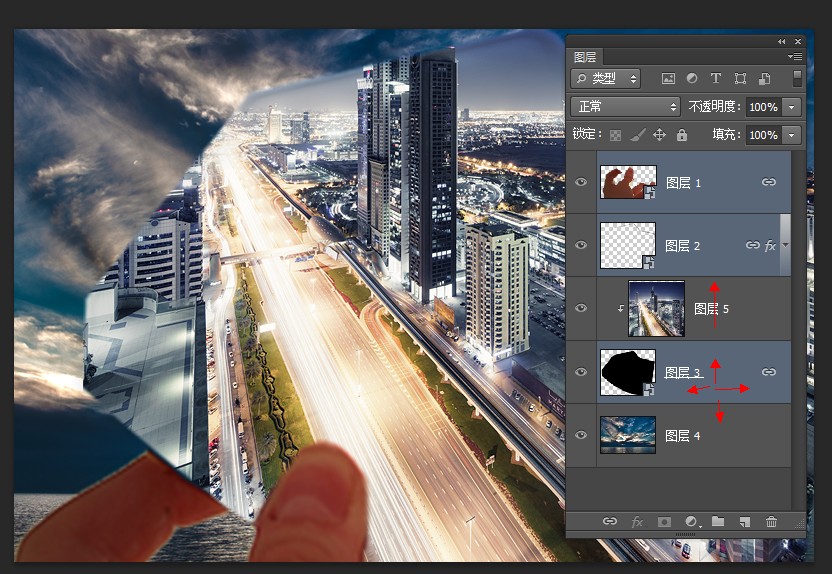Add a layer mask at panel bottom
The image size is (832, 574).
point(664,522)
